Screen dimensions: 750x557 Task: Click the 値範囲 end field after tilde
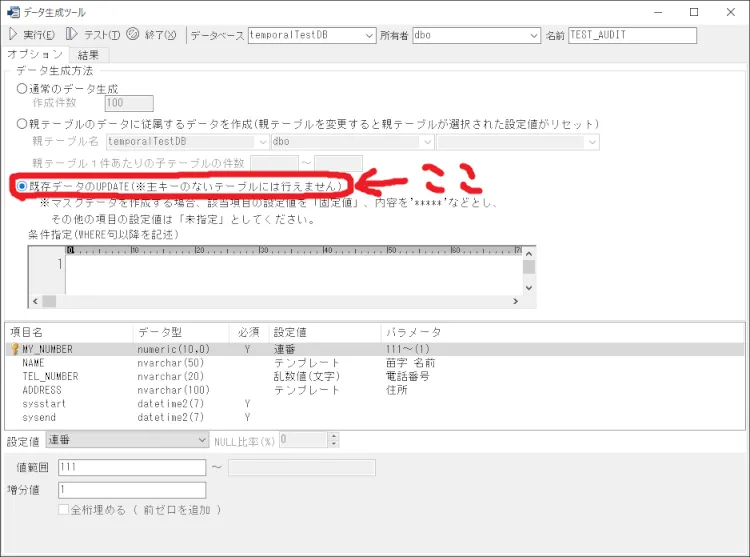coord(302,467)
